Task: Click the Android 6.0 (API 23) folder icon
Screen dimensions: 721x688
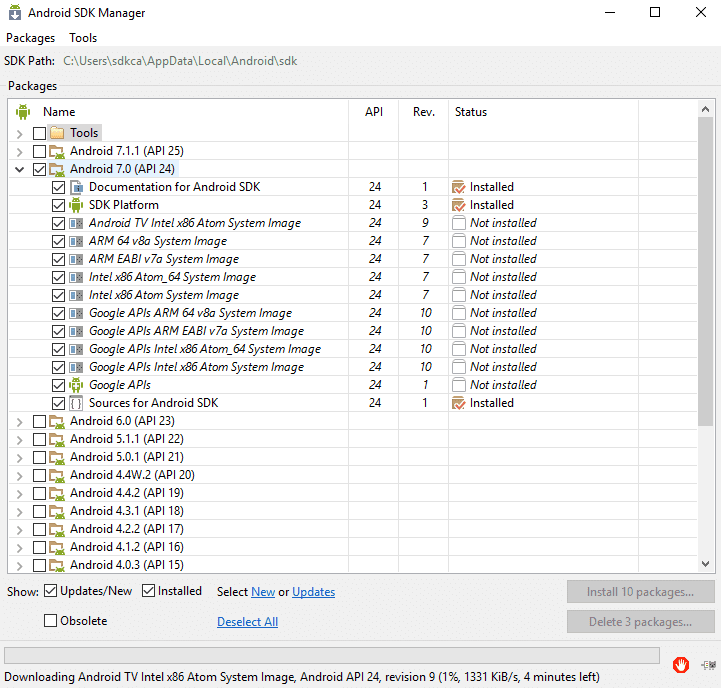Action: 57,421
